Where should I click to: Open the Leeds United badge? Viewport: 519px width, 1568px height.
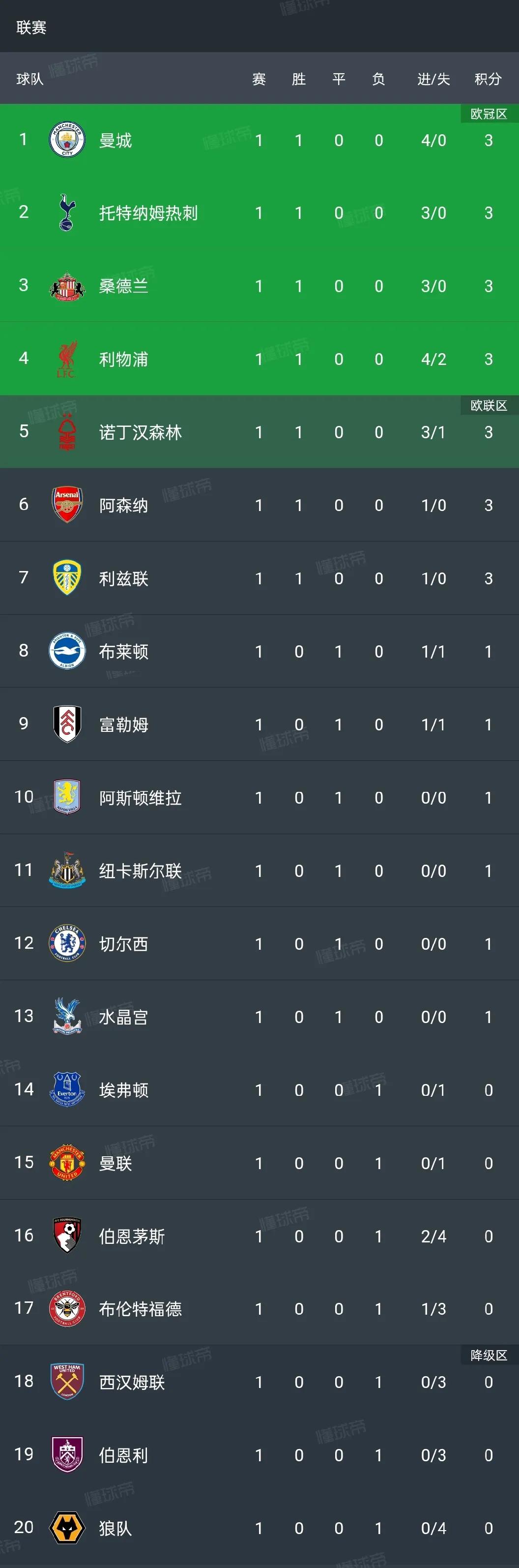pos(67,577)
